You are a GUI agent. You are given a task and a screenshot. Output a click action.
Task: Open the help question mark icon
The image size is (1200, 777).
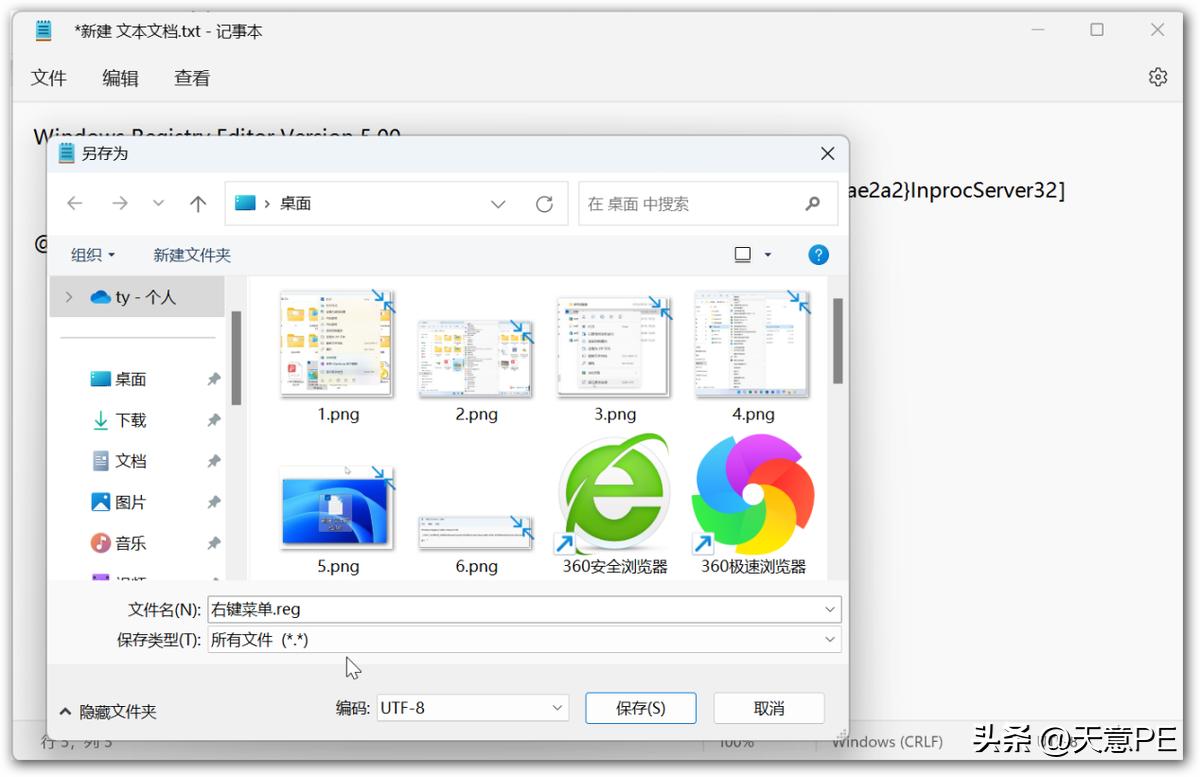[818, 254]
